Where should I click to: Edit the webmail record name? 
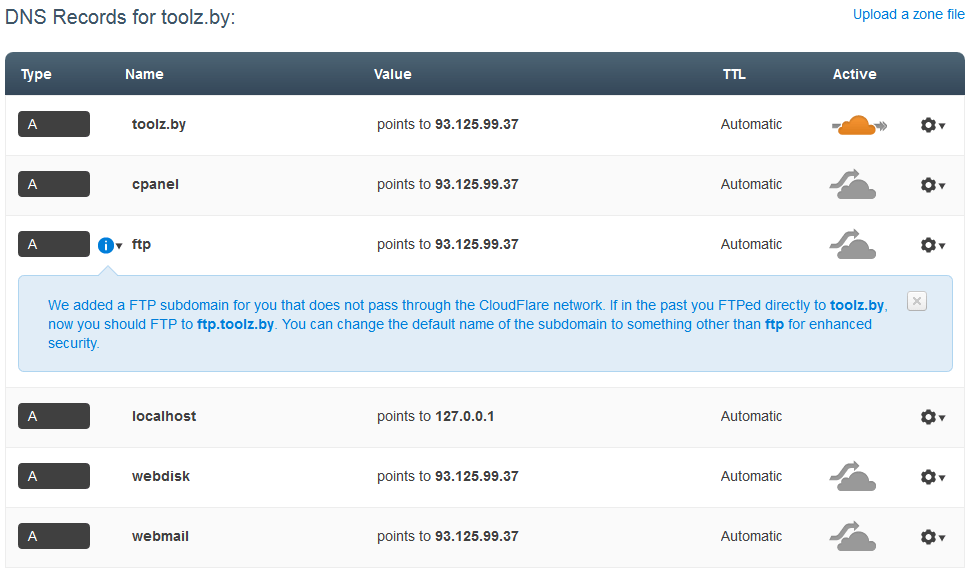pos(160,536)
